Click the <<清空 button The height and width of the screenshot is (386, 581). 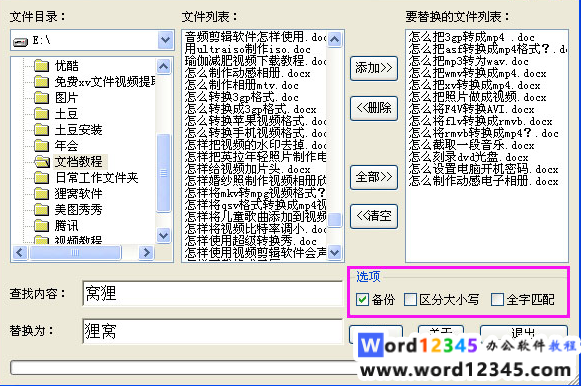click(x=374, y=216)
